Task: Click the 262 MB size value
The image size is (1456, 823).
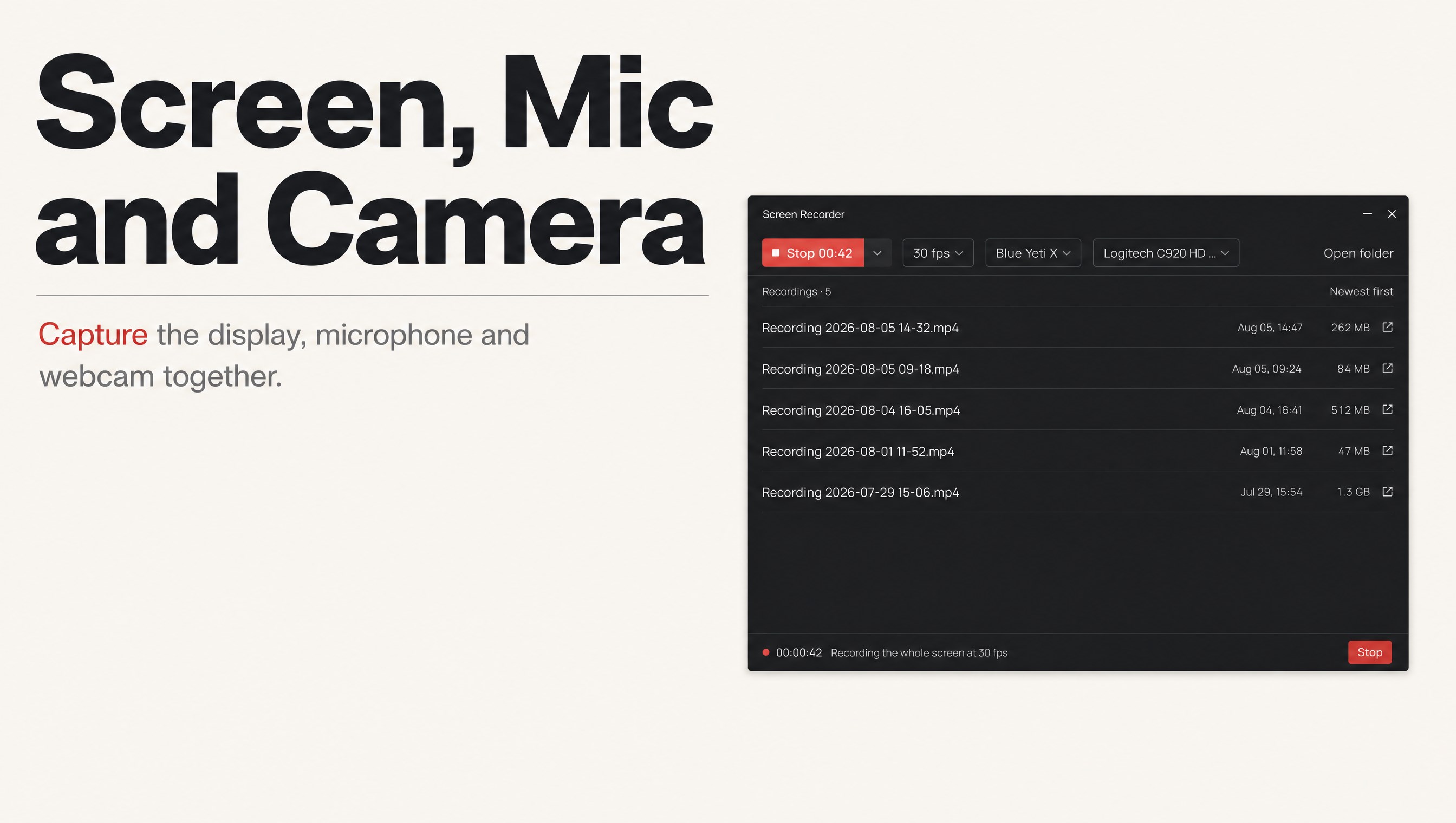Action: tap(1350, 328)
